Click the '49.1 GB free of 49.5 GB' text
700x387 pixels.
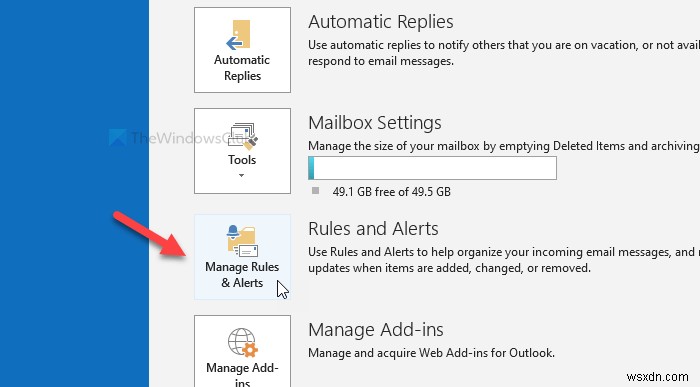(392, 192)
